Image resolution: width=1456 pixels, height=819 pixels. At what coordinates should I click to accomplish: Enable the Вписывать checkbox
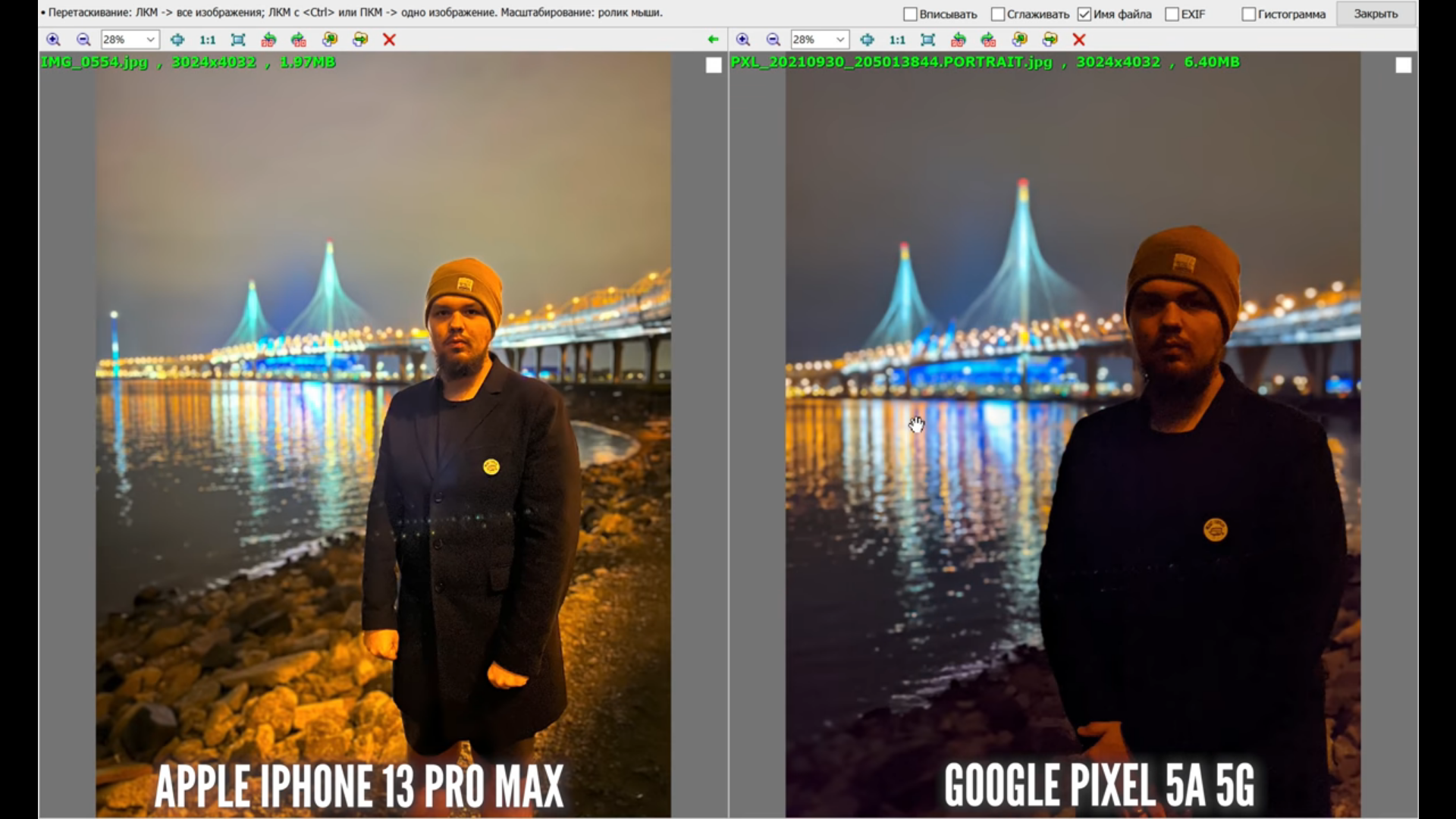click(911, 14)
